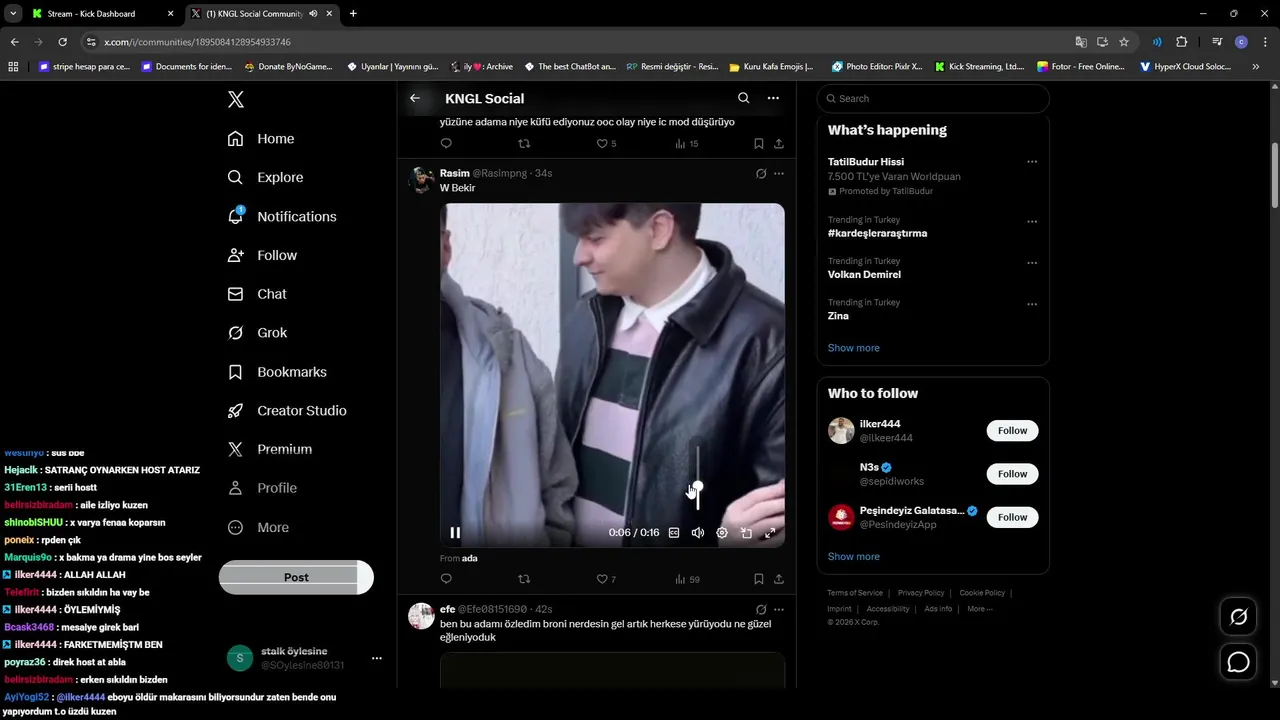This screenshot has height=720, width=1280.
Task: Reply to the post with 15 views
Action: pos(446,144)
